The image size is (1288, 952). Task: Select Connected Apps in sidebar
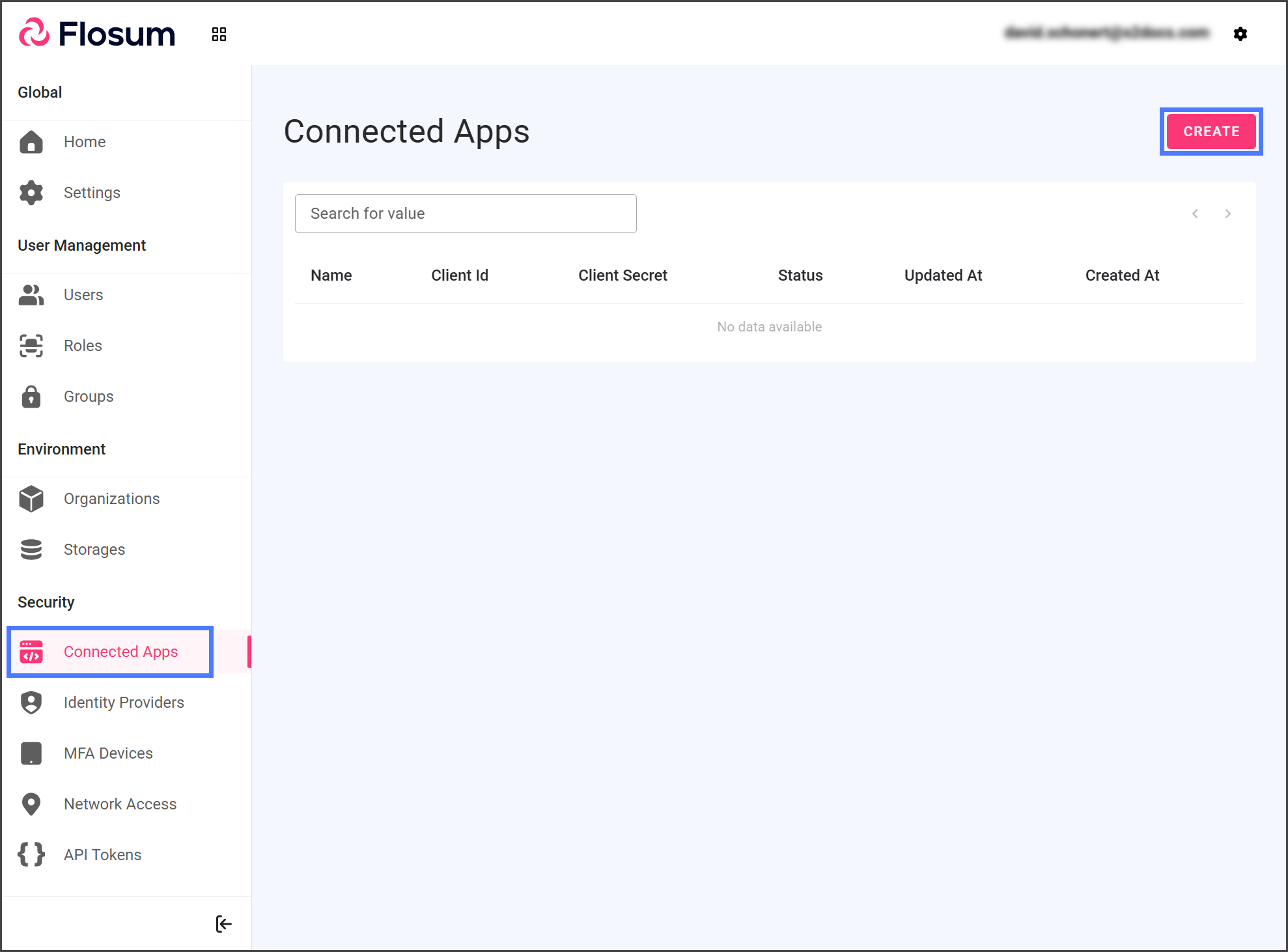(x=120, y=652)
